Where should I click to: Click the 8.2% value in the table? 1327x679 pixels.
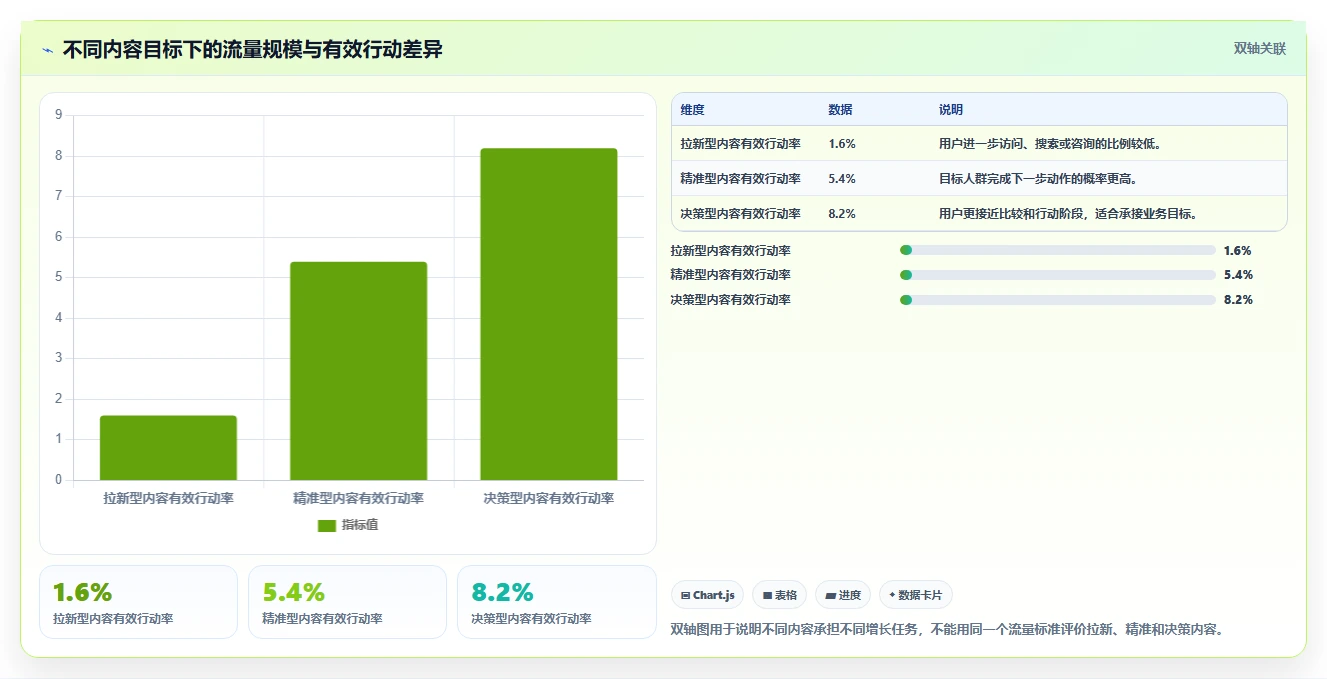pos(842,213)
